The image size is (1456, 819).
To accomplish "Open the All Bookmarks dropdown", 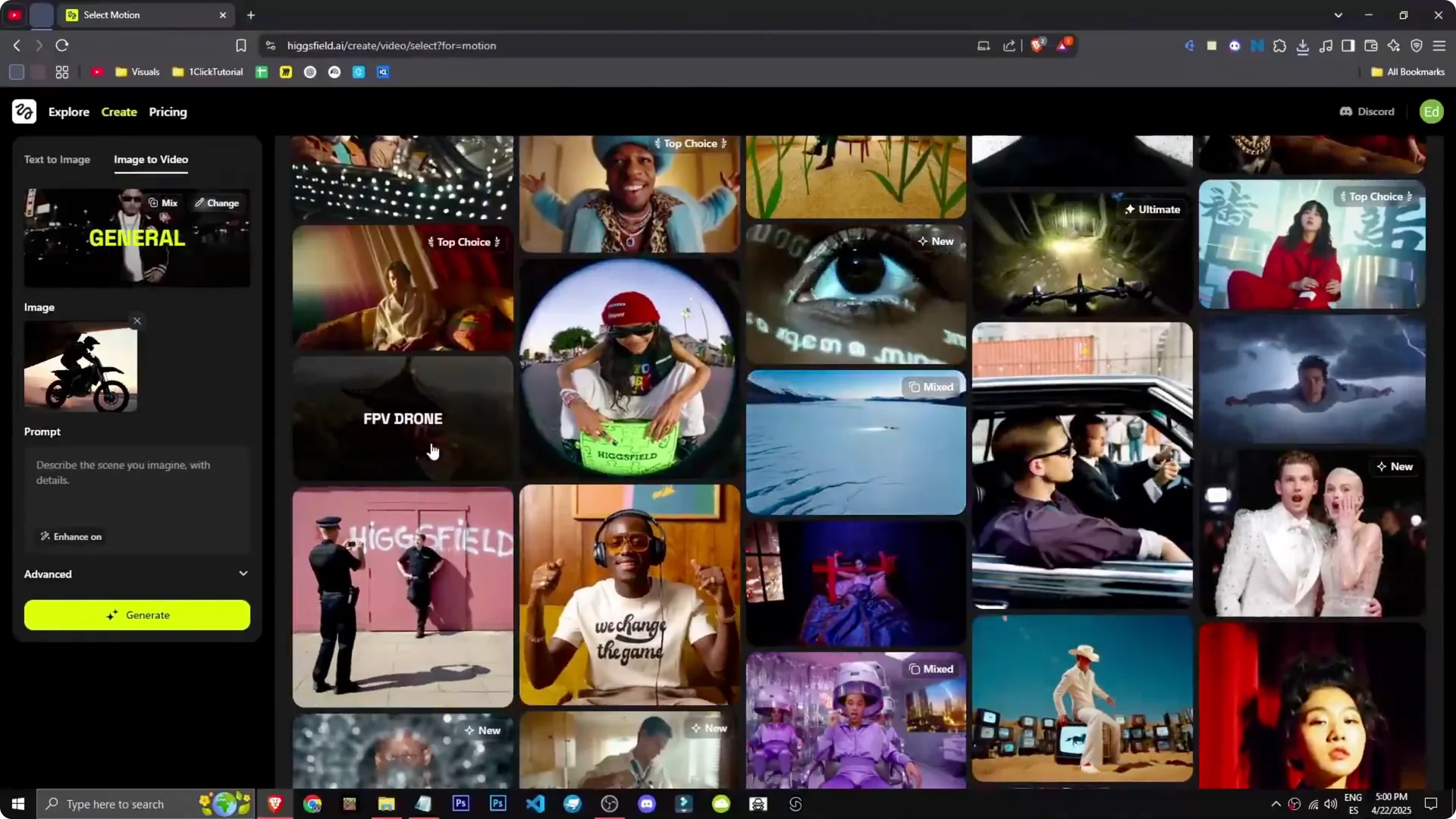I will [1407, 71].
